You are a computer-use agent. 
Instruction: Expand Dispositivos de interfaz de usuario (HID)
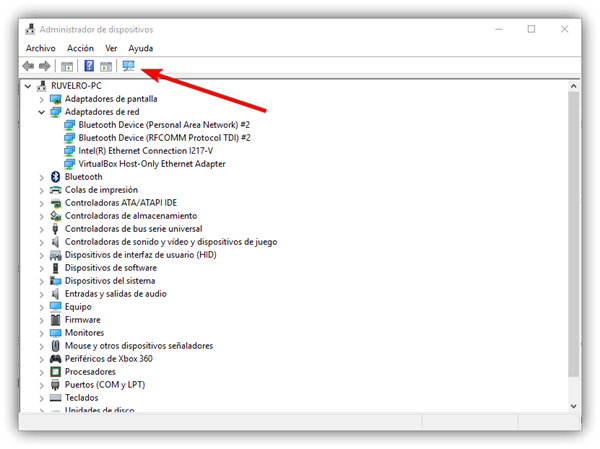[41, 256]
